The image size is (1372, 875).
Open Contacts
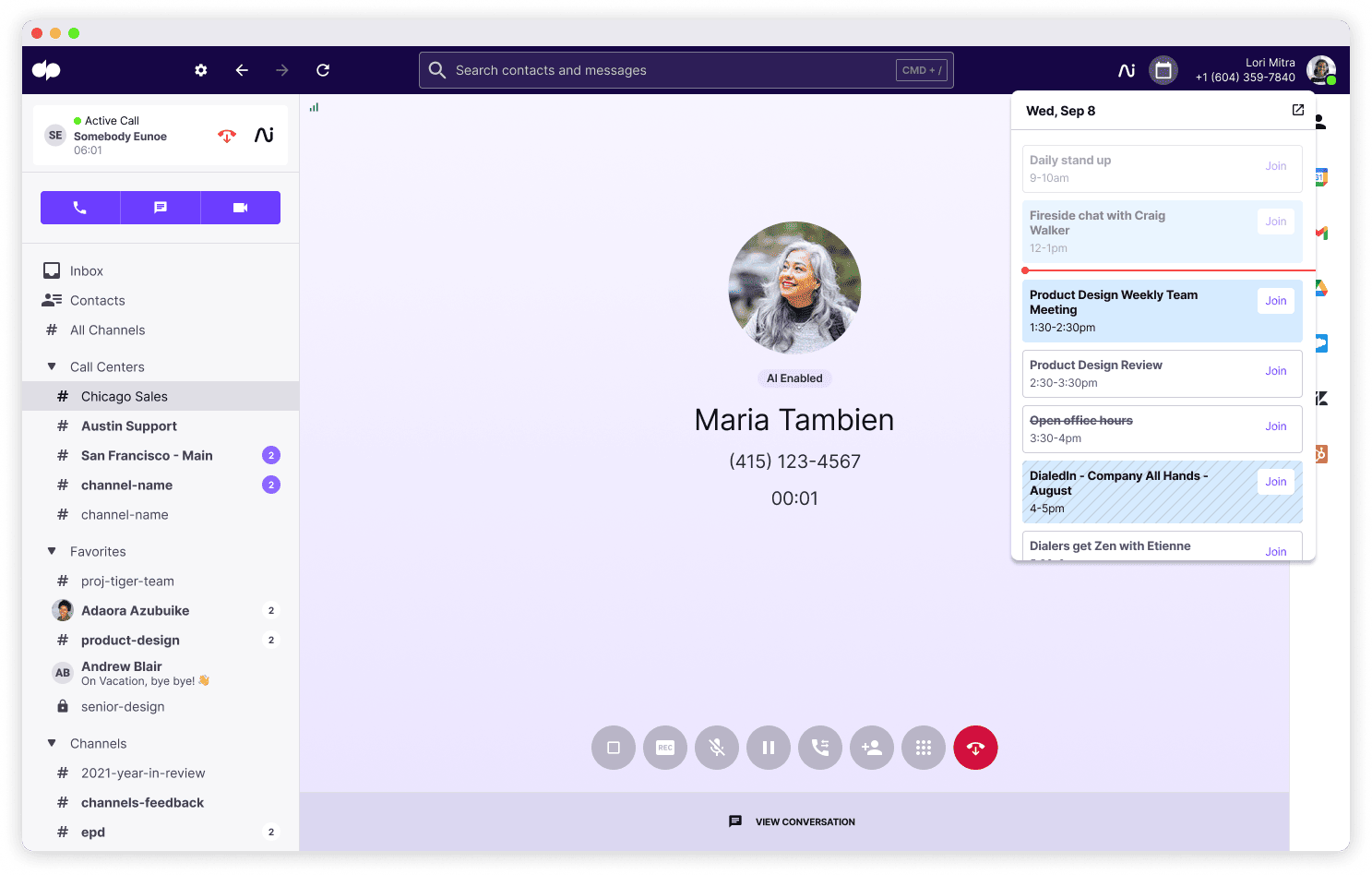click(x=161, y=300)
